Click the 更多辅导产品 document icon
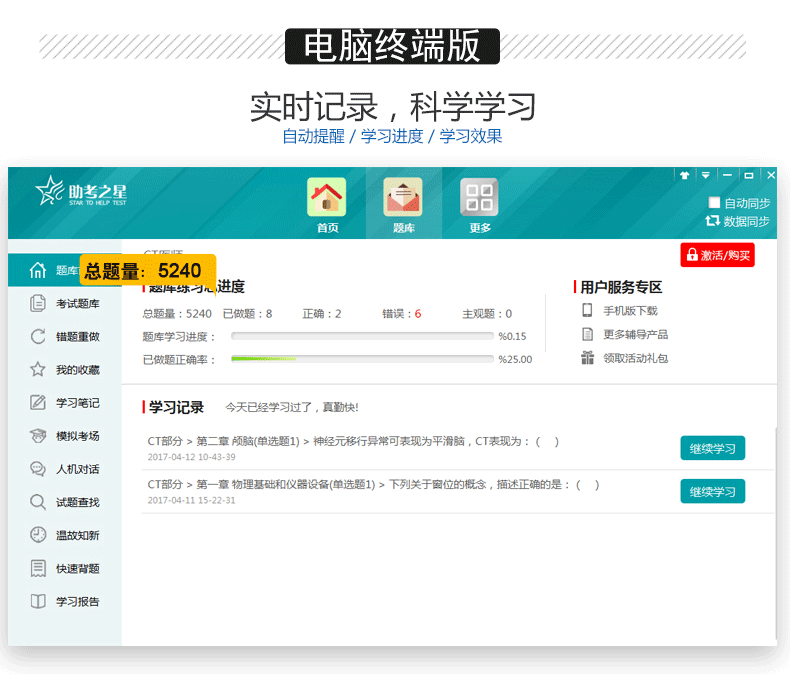 pyautogui.click(x=587, y=334)
